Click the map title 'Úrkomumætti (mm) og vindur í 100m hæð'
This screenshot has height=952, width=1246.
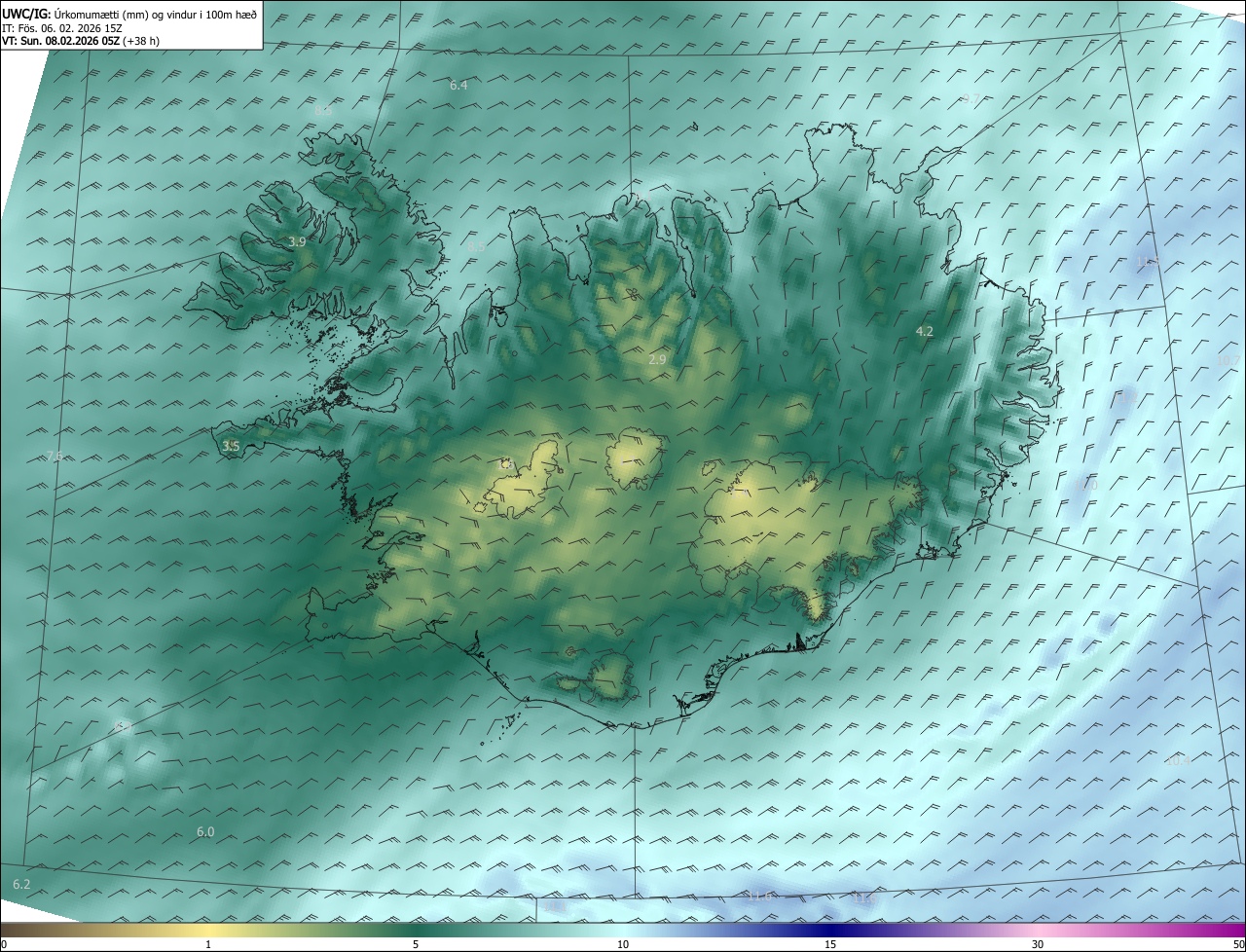(x=155, y=14)
